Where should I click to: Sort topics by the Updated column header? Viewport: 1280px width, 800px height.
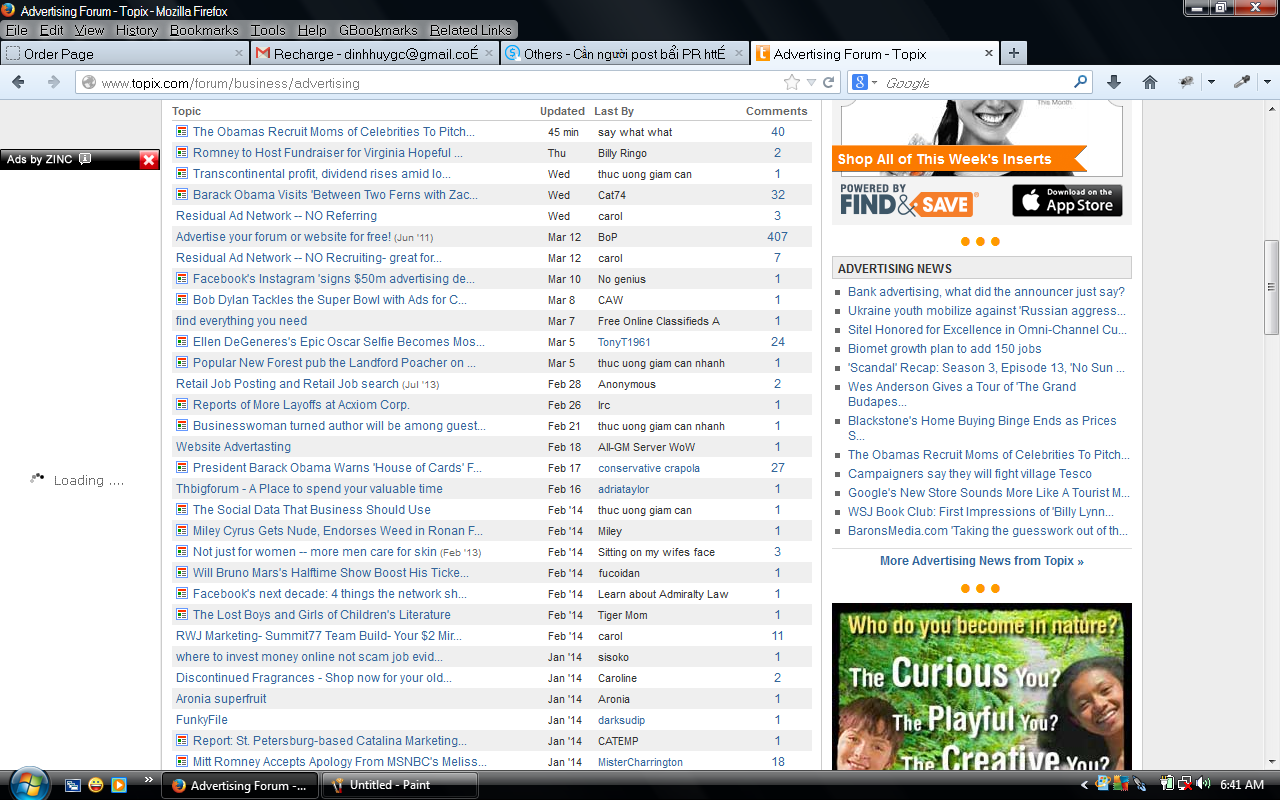(562, 111)
